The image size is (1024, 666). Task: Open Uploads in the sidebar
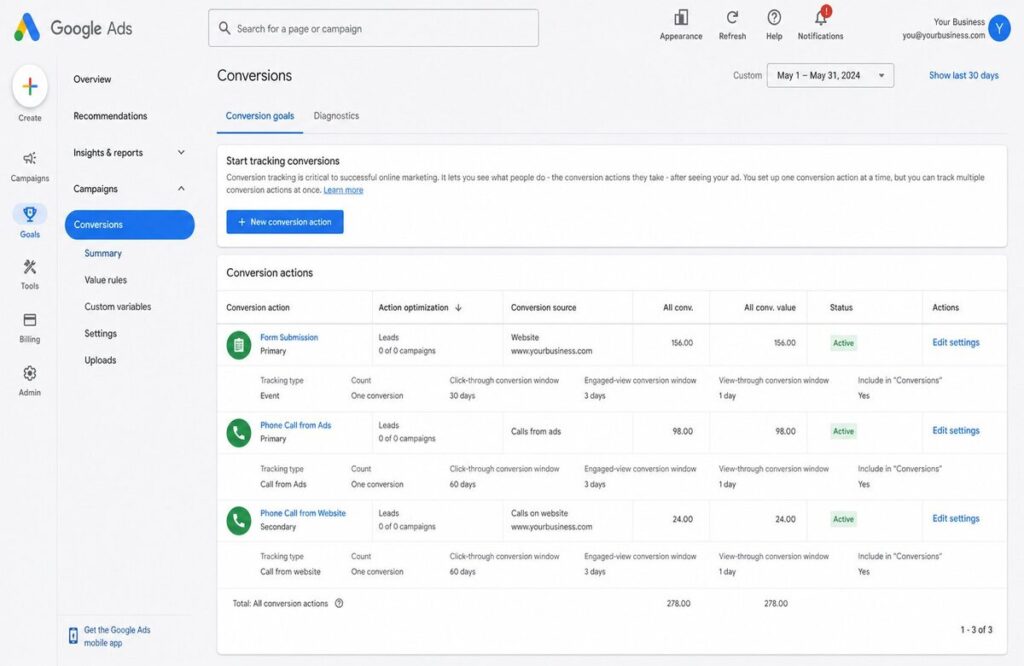coord(100,360)
